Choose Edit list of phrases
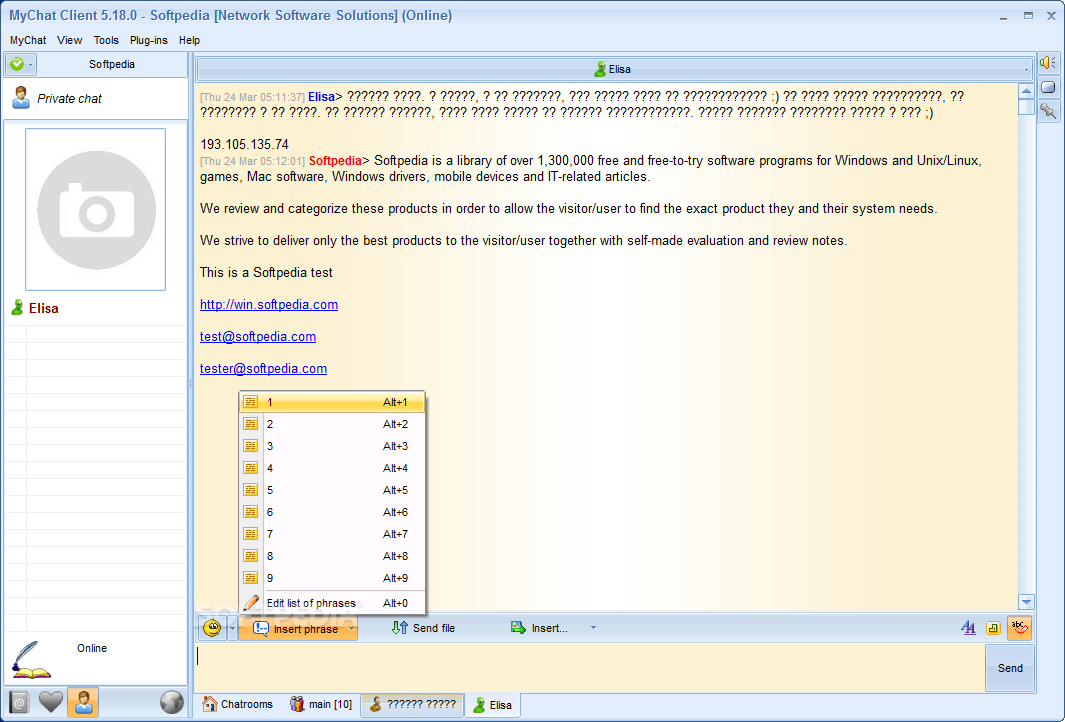 332,602
